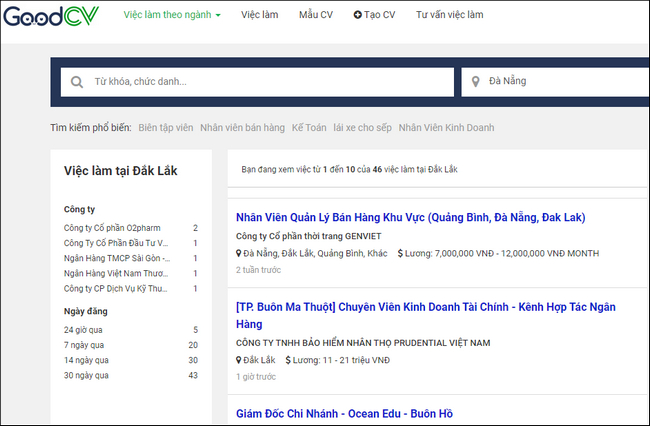
Task: Open Tư vấn việc làm menu
Action: click(x=449, y=16)
